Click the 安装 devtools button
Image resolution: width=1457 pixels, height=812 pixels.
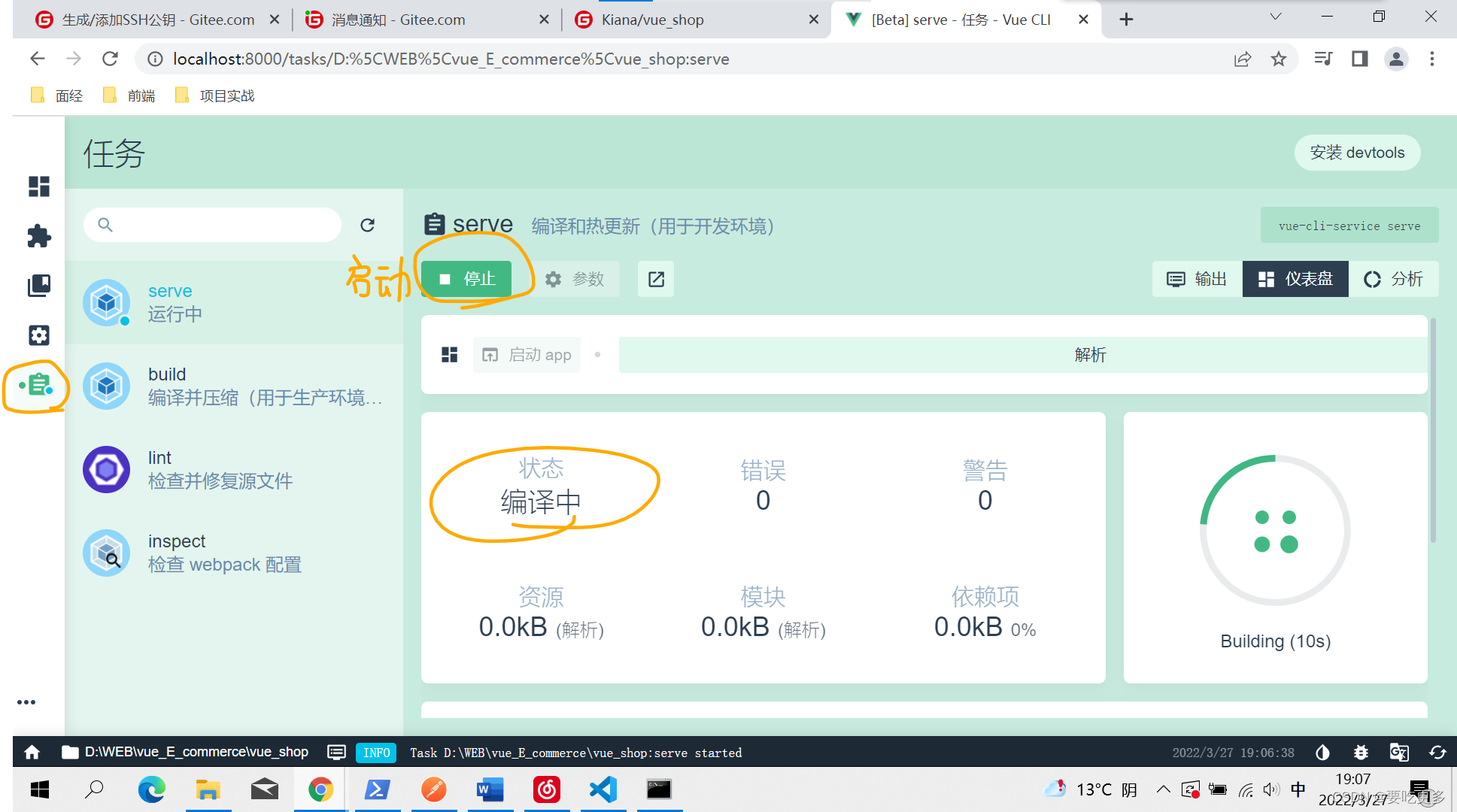pos(1357,153)
